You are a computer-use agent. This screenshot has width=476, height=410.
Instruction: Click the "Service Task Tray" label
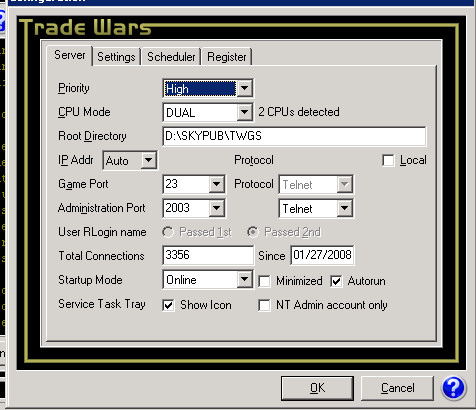102,304
